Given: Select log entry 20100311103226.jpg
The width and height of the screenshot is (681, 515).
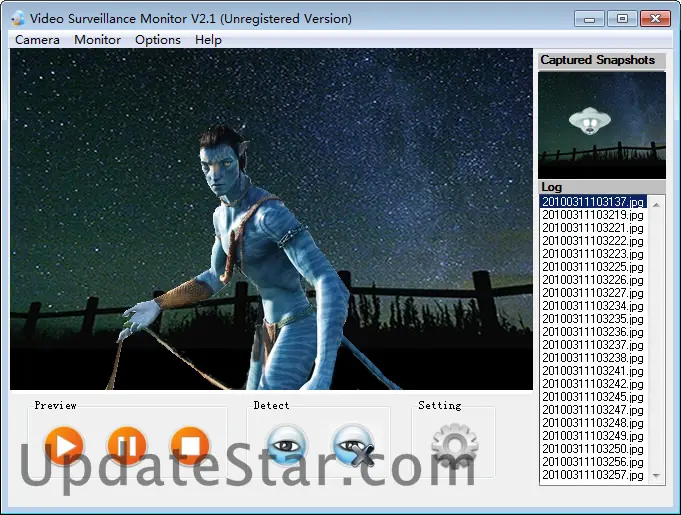Looking at the screenshot, I should pos(593,280).
